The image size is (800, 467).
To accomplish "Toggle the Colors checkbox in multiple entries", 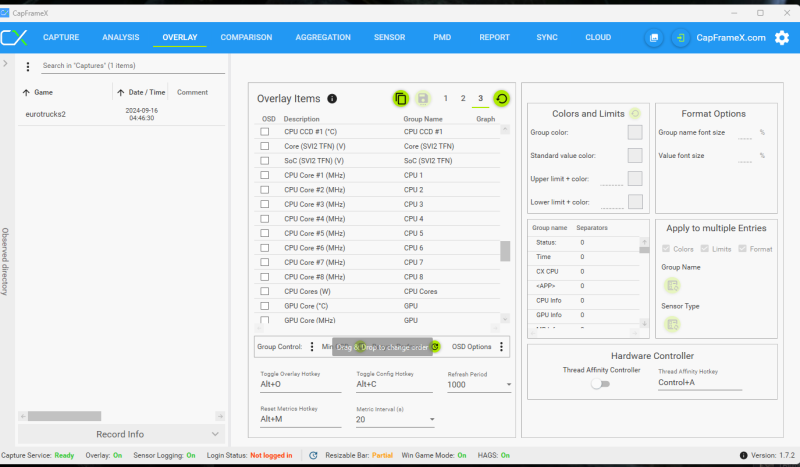I will pos(666,249).
